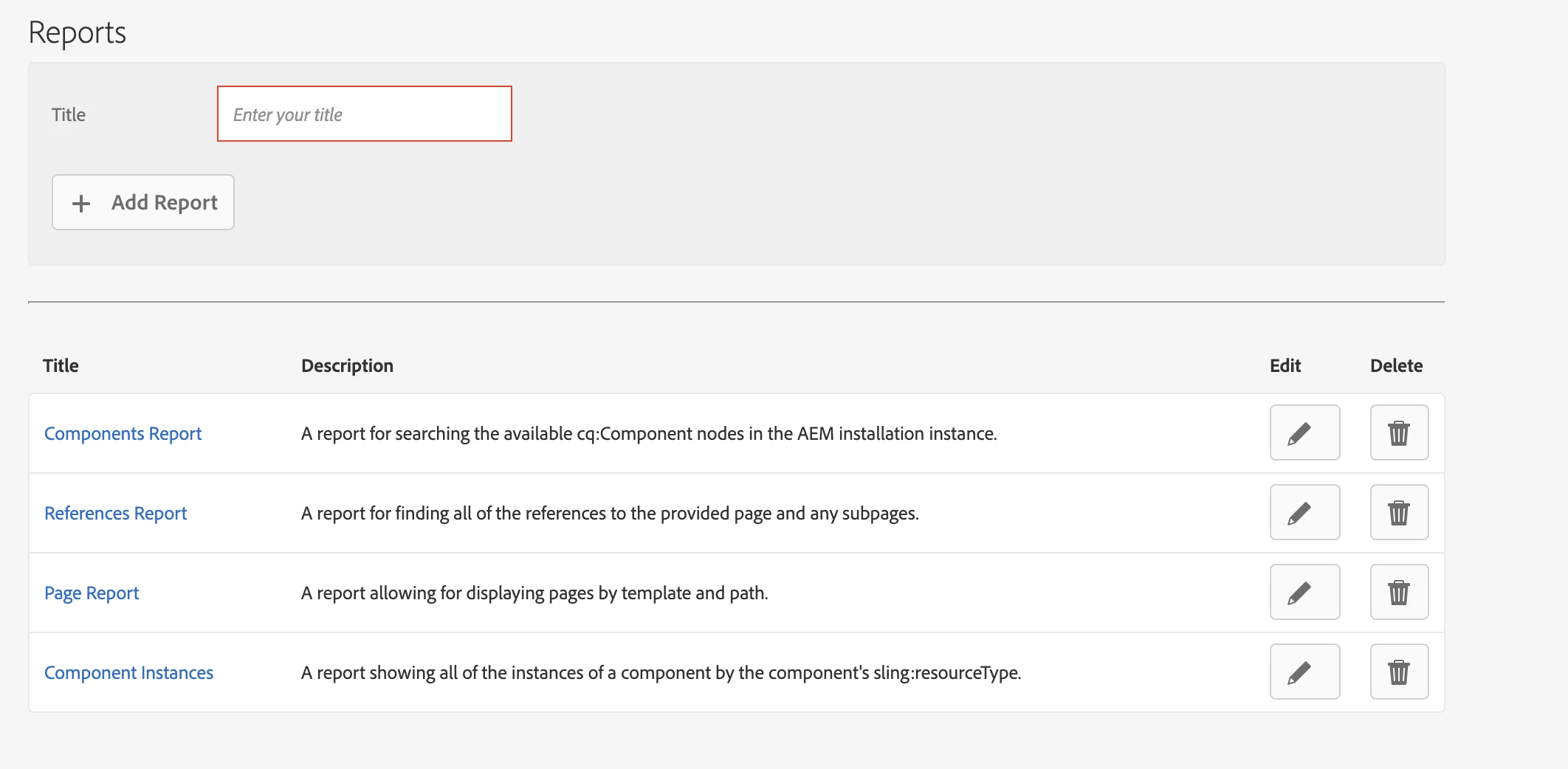Click the plus icon on Add Report

(x=81, y=203)
